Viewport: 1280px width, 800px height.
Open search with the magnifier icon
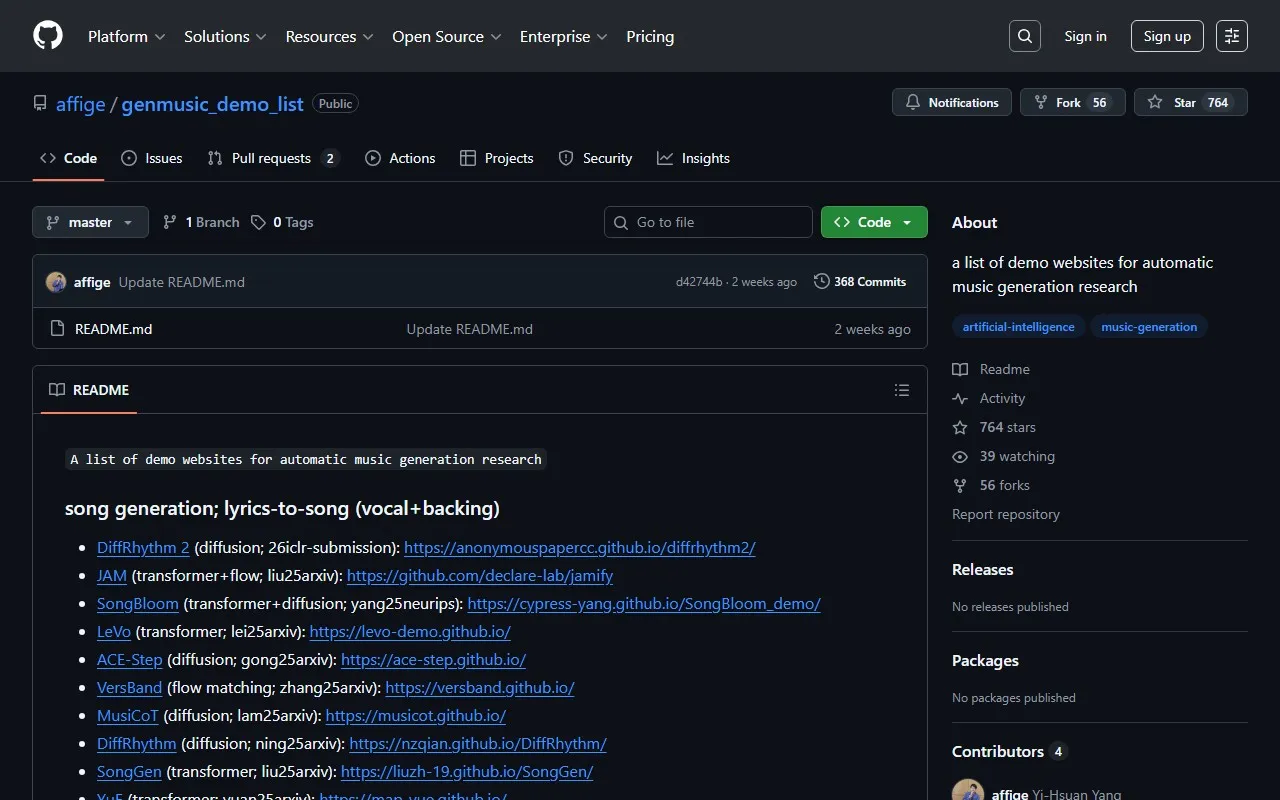1025,36
